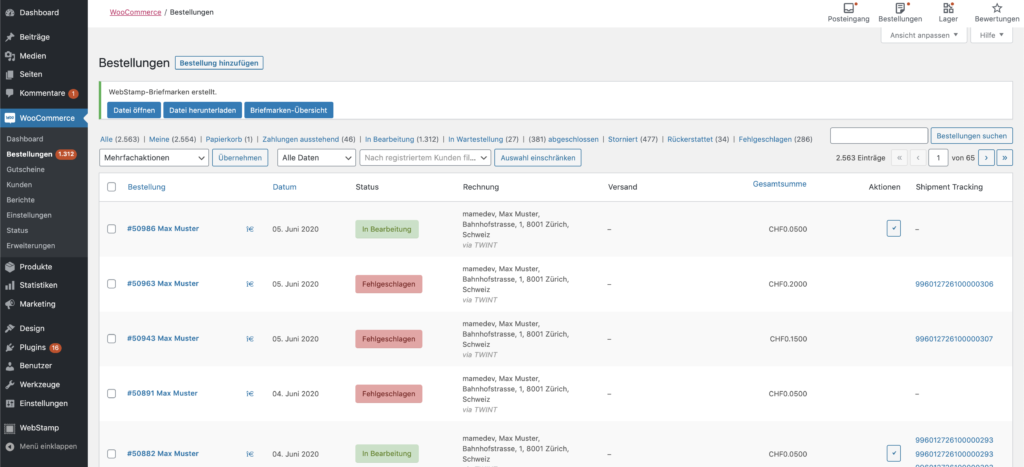Screen dimensions: 1024x467
Task: Open Status in WooCommerce submenu
Action: click(17, 231)
